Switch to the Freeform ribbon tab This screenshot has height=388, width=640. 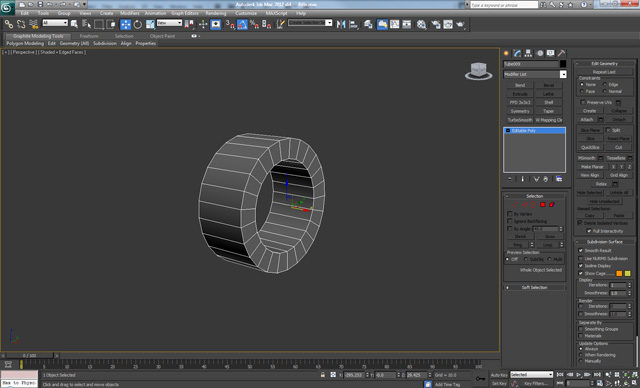click(89, 36)
